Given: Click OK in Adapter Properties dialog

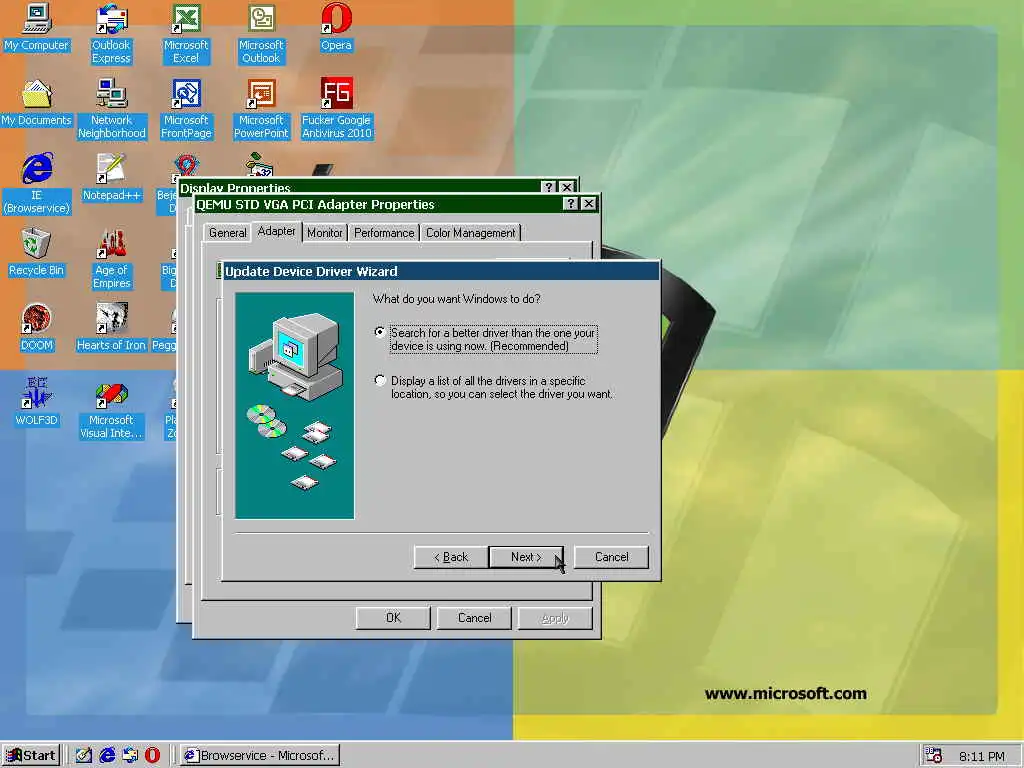Looking at the screenshot, I should click(x=393, y=618).
